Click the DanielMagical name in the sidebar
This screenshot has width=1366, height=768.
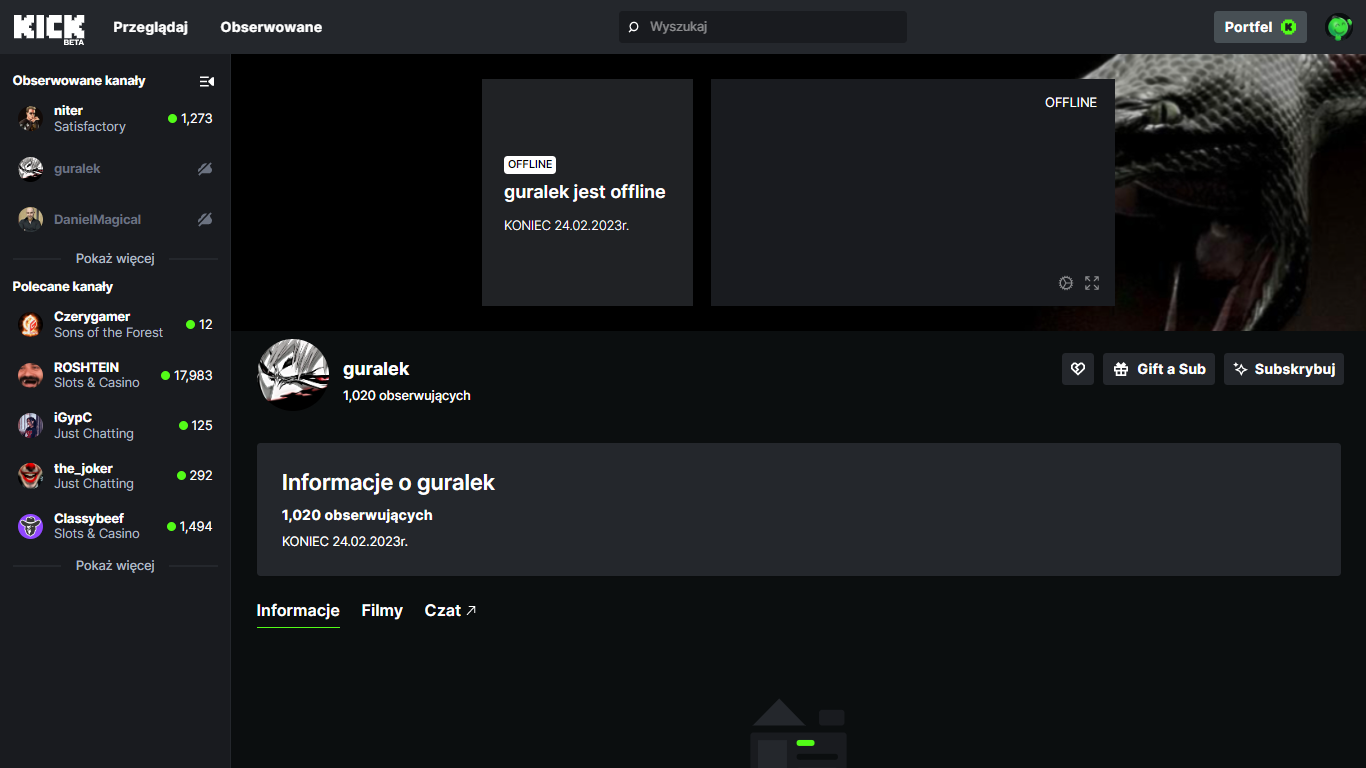click(x=97, y=219)
